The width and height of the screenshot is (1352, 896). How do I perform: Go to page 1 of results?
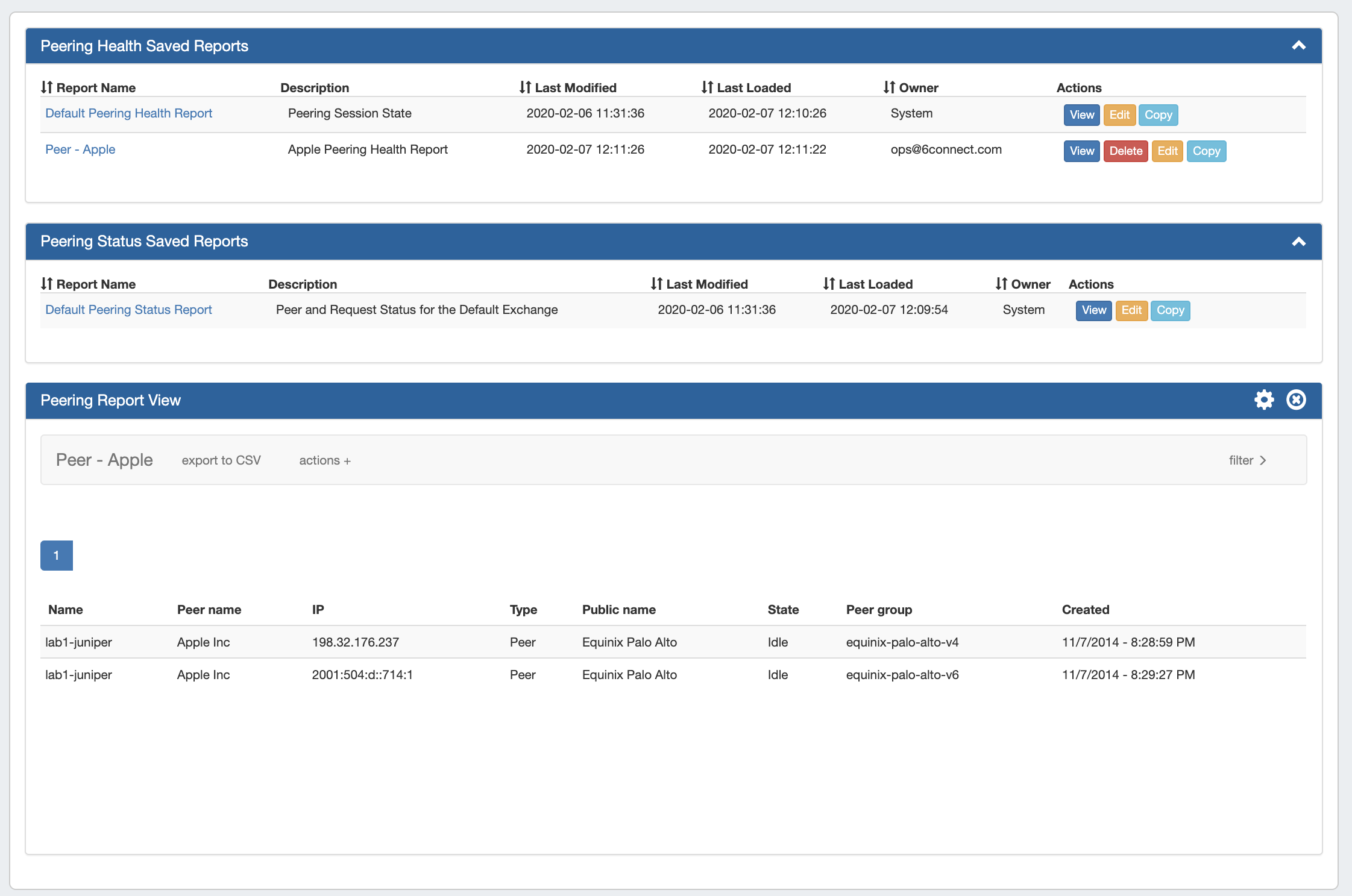57,556
